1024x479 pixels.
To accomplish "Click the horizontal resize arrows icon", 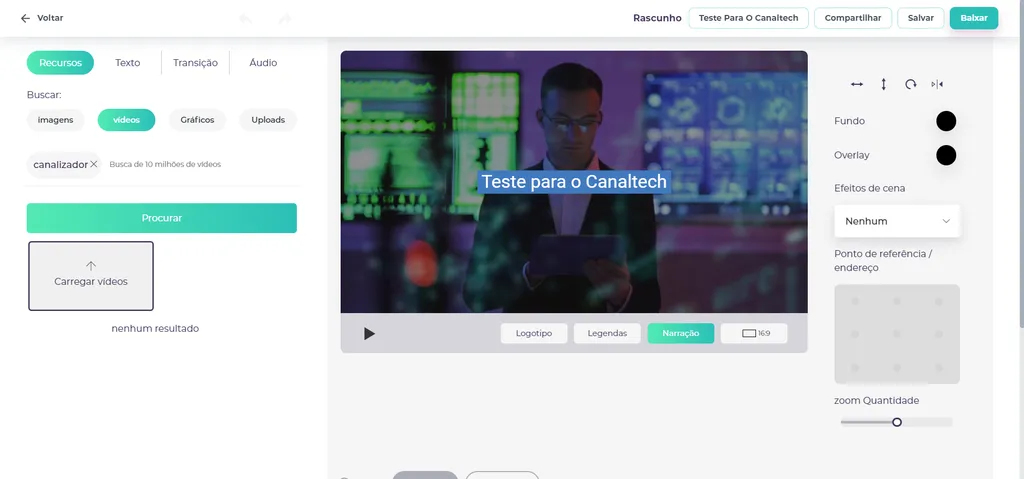I will pyautogui.click(x=856, y=84).
